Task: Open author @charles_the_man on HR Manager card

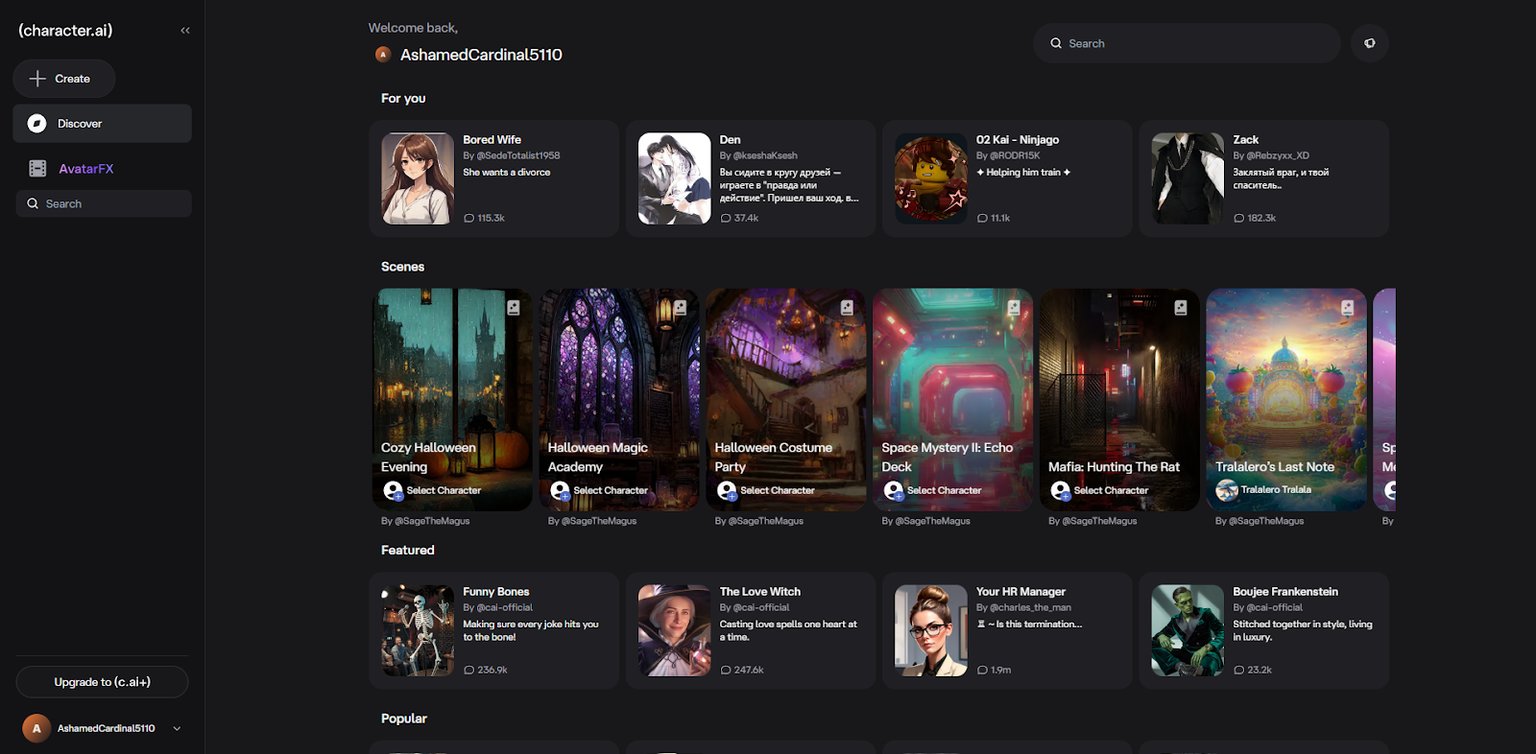Action: (1029, 608)
